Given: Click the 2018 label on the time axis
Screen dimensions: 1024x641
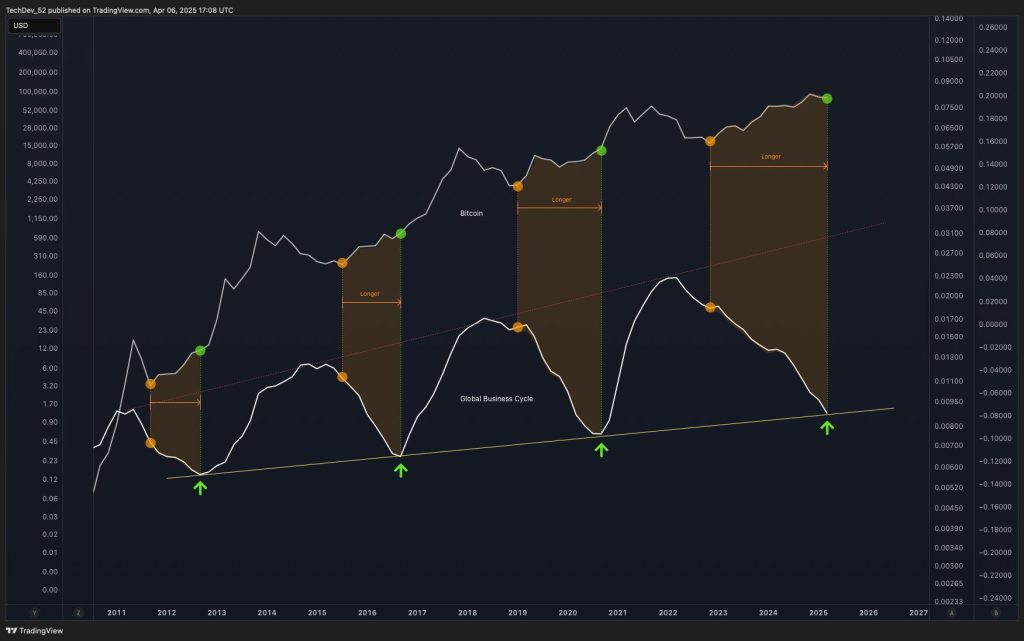Looking at the screenshot, I should coord(467,613).
